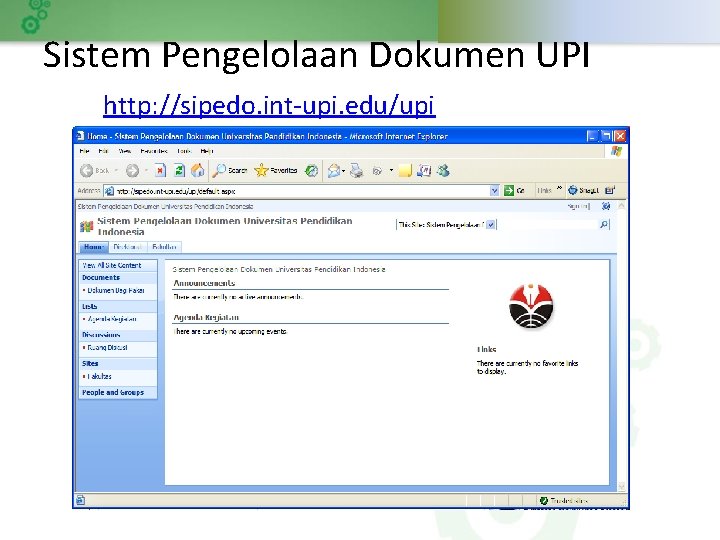This screenshot has height=540, width=720.
Task: Switch to the Direktorat tab
Action: pos(127,247)
